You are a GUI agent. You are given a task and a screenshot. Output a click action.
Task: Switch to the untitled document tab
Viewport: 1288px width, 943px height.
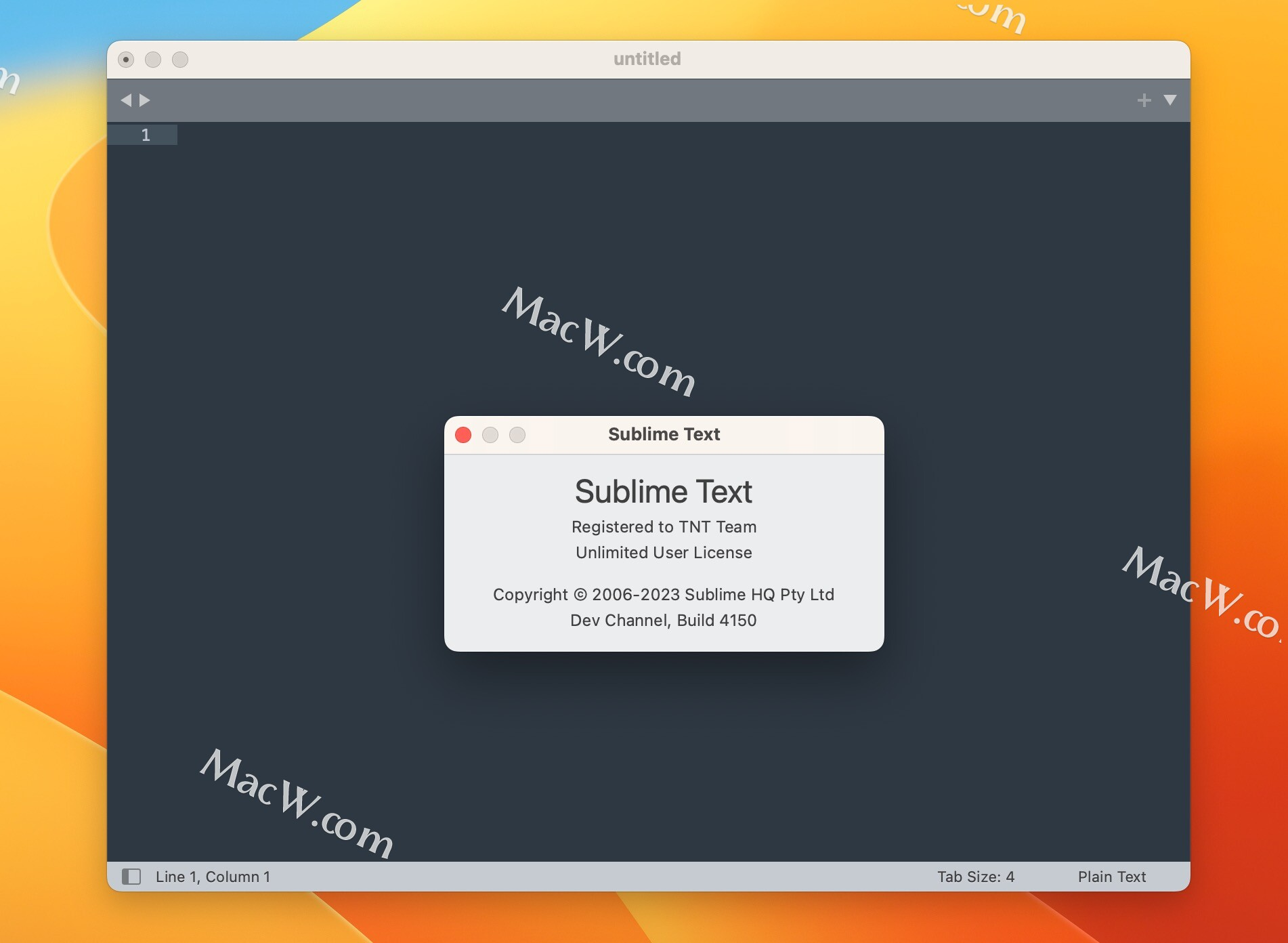[x=647, y=58]
